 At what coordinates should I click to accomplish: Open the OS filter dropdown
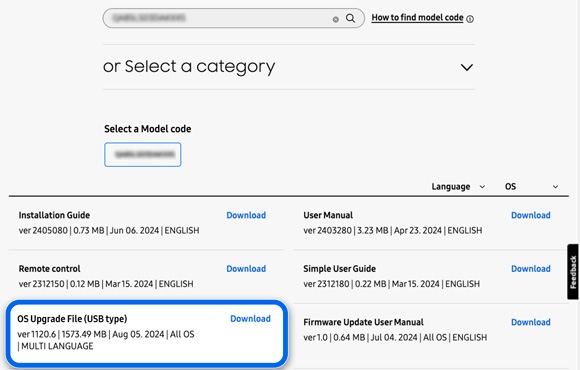[532, 186]
